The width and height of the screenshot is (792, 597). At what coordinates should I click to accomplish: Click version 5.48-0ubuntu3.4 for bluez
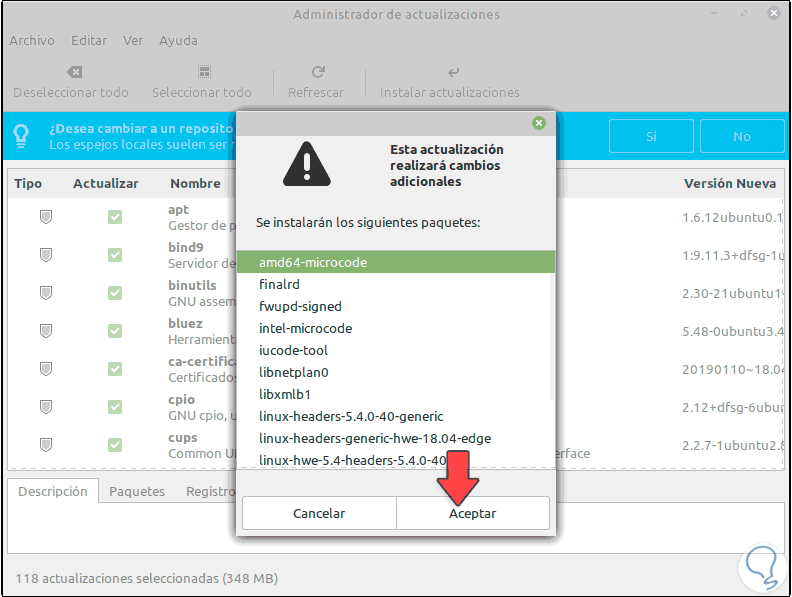(x=733, y=331)
